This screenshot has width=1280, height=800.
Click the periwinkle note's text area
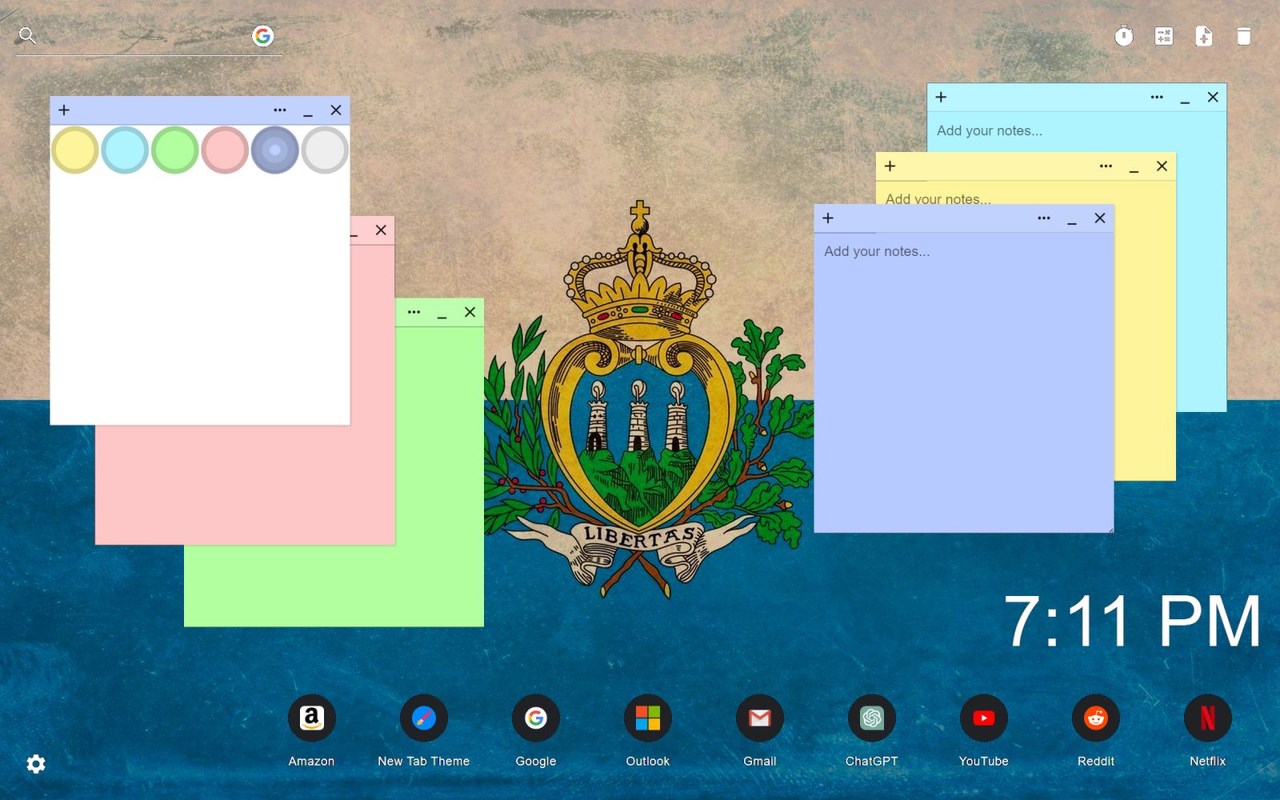click(x=964, y=382)
